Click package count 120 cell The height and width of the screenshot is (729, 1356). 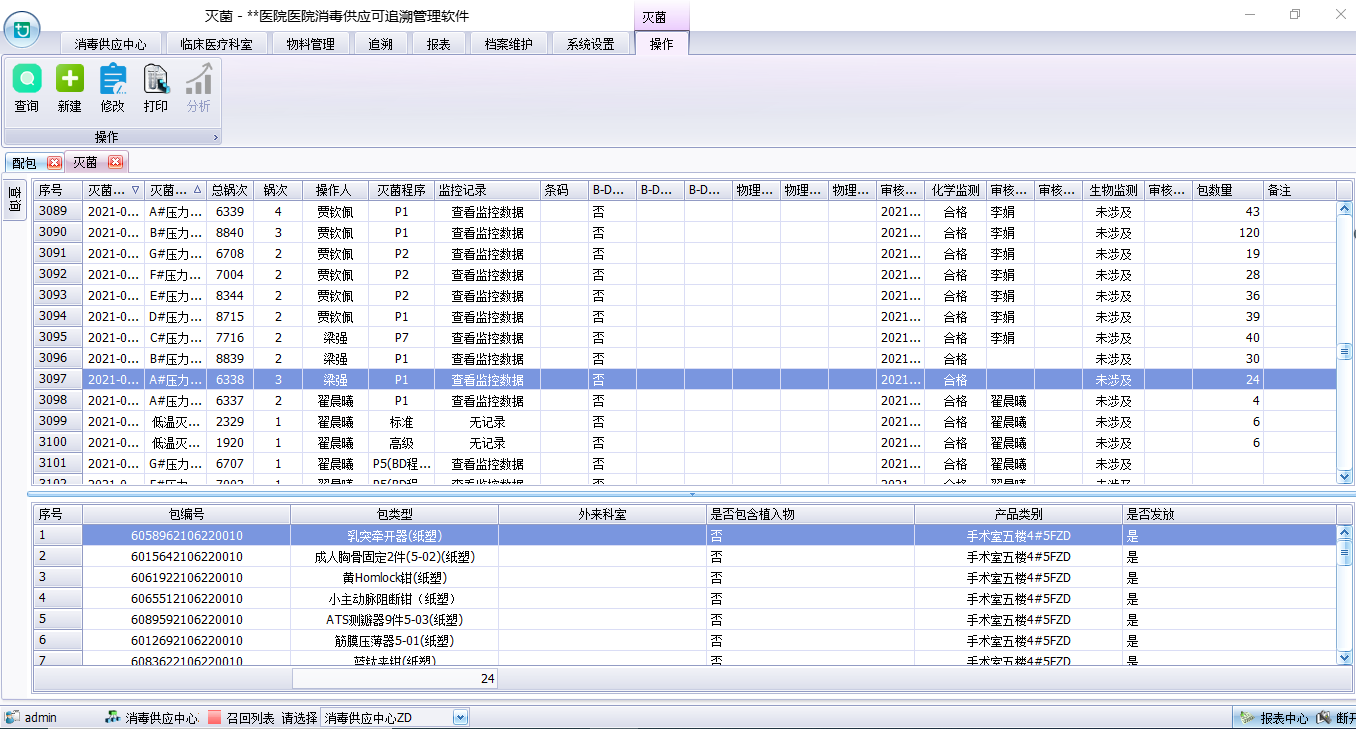click(x=1228, y=233)
